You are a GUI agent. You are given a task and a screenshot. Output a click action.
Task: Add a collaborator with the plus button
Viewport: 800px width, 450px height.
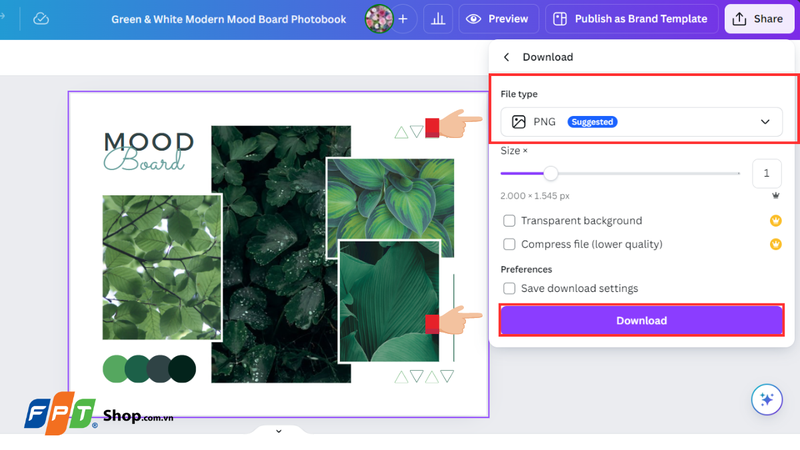tap(403, 19)
